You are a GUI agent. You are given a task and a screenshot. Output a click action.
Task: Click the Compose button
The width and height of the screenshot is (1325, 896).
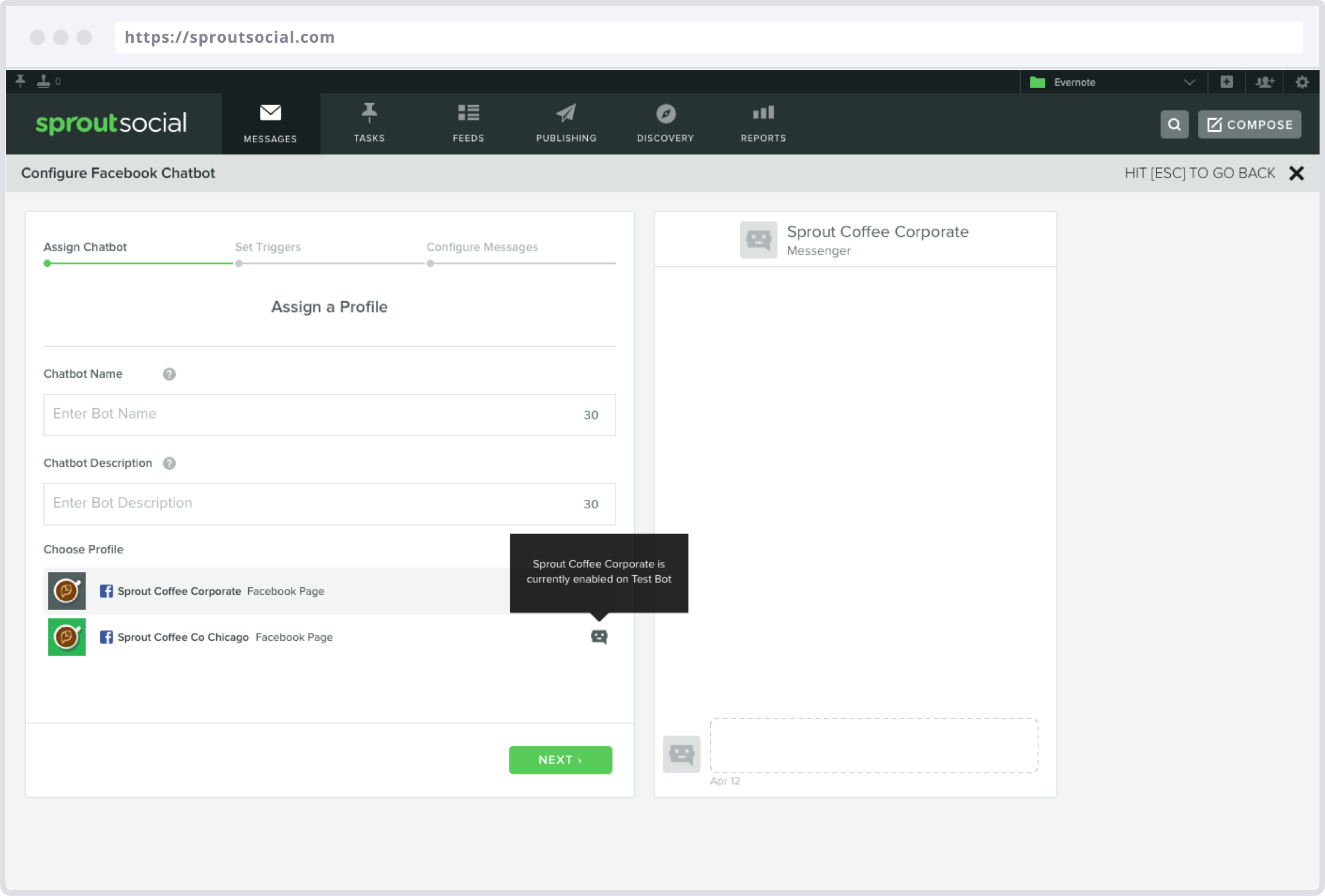coord(1250,125)
